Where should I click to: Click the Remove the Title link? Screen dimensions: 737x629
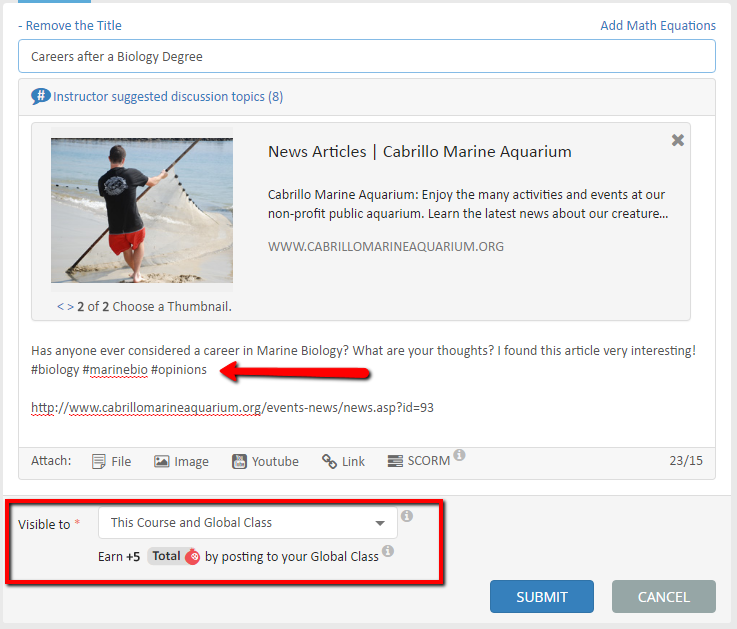click(70, 25)
